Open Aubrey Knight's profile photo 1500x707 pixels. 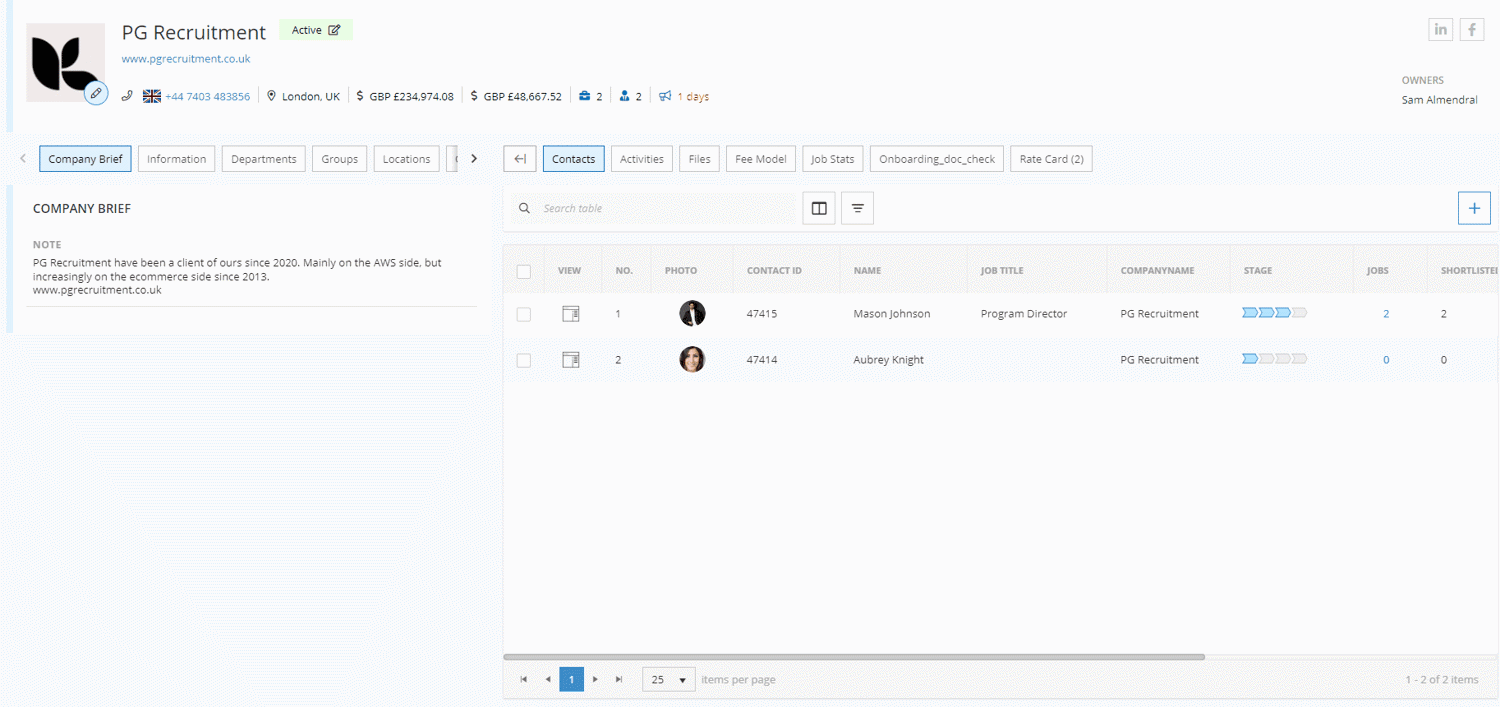click(692, 359)
